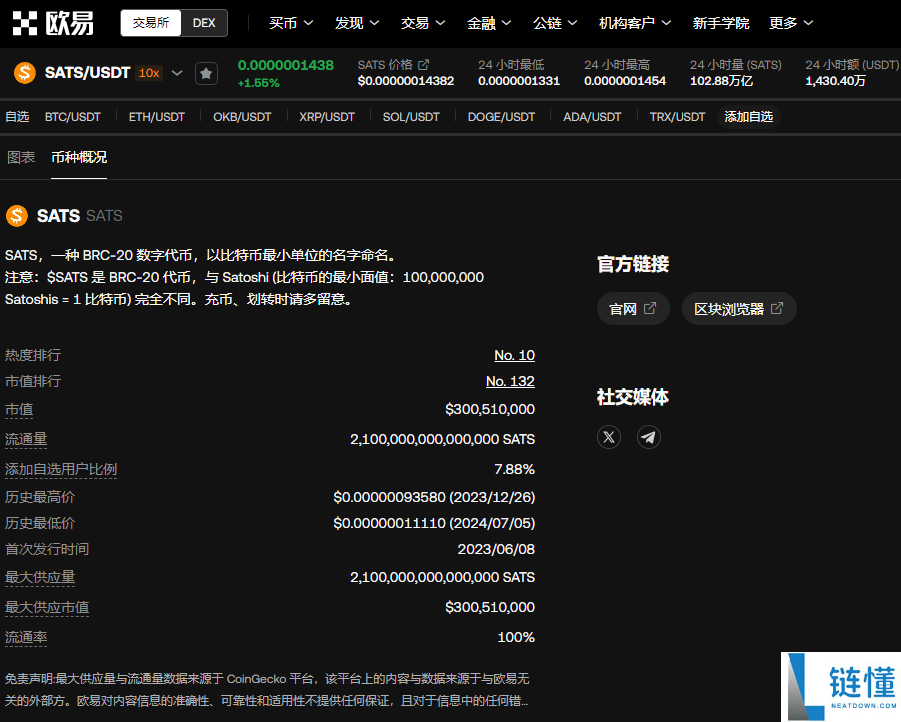The height and width of the screenshot is (722, 901).
Task: Click the SATS coin icon in header
Action: click(25, 73)
